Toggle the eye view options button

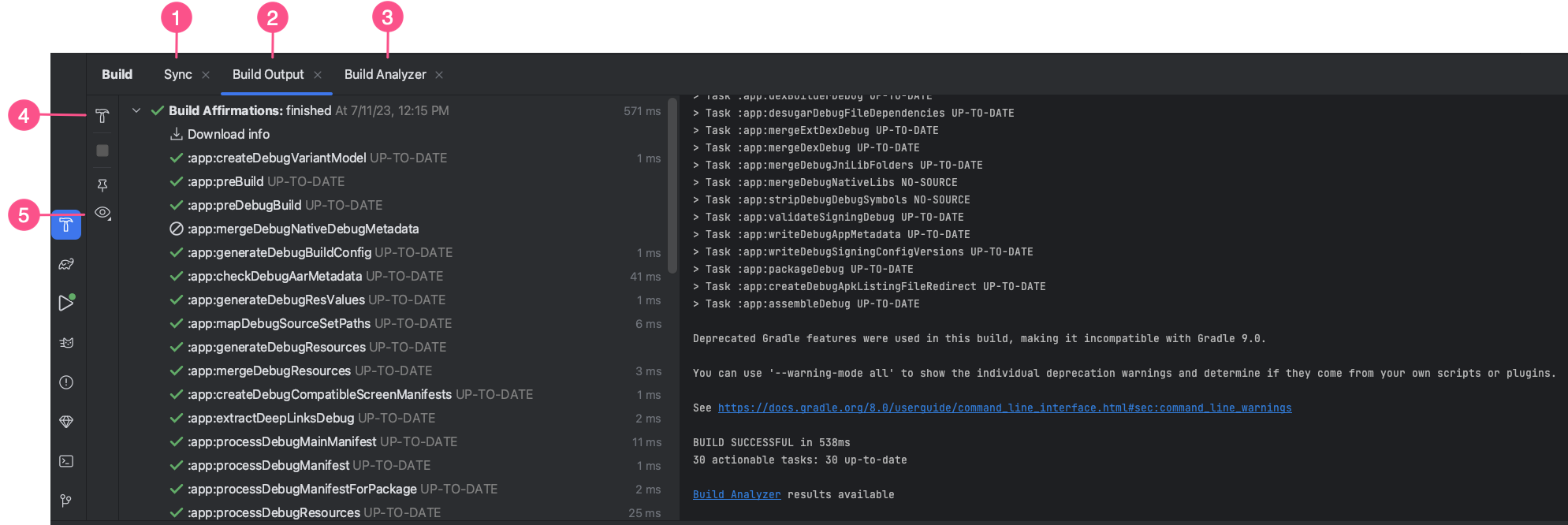[102, 213]
